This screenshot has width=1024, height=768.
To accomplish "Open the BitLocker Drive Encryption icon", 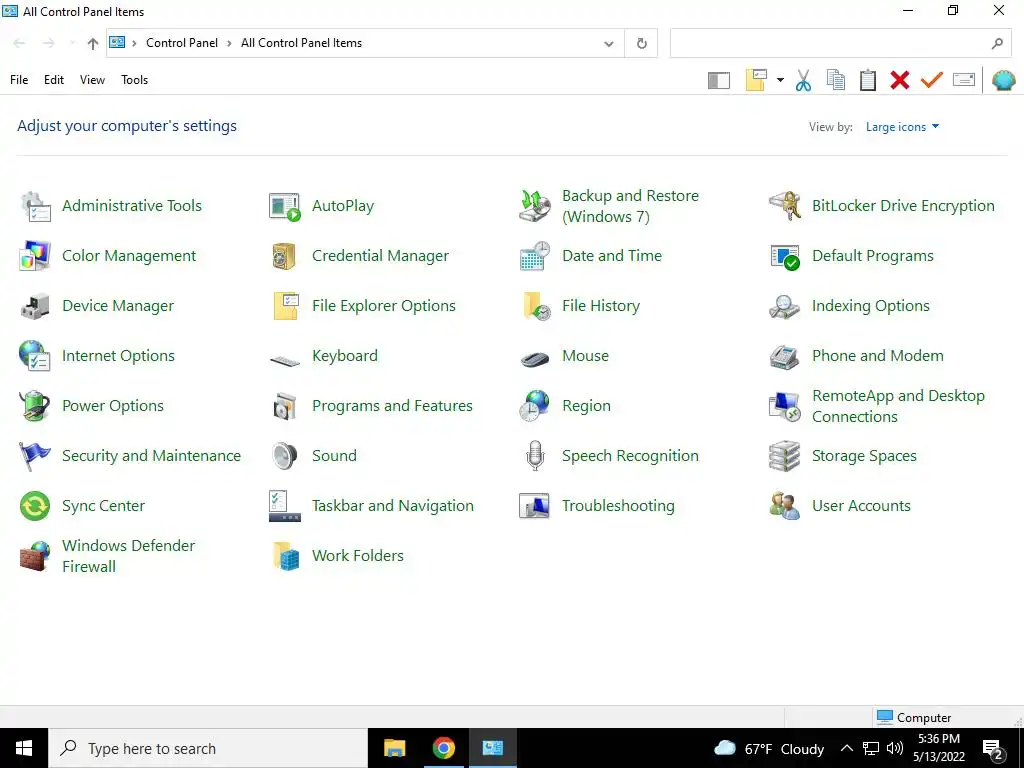I will [784, 206].
